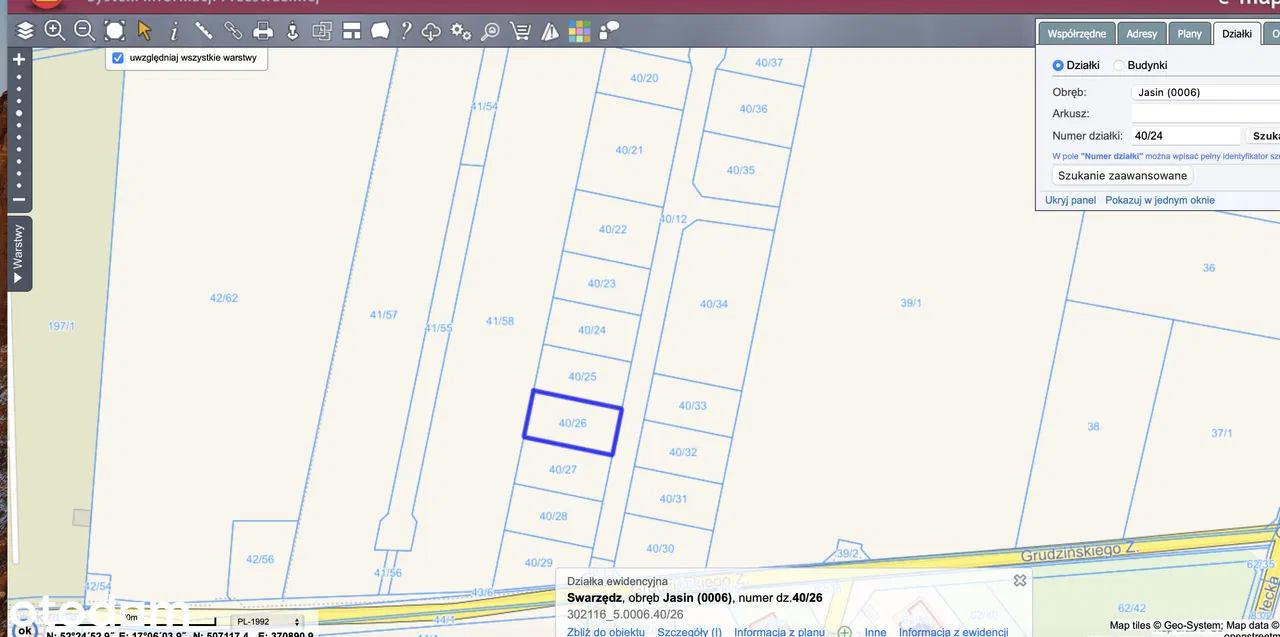1280x637 pixels.
Task: Select the Budynki radio button
Action: [1119, 65]
